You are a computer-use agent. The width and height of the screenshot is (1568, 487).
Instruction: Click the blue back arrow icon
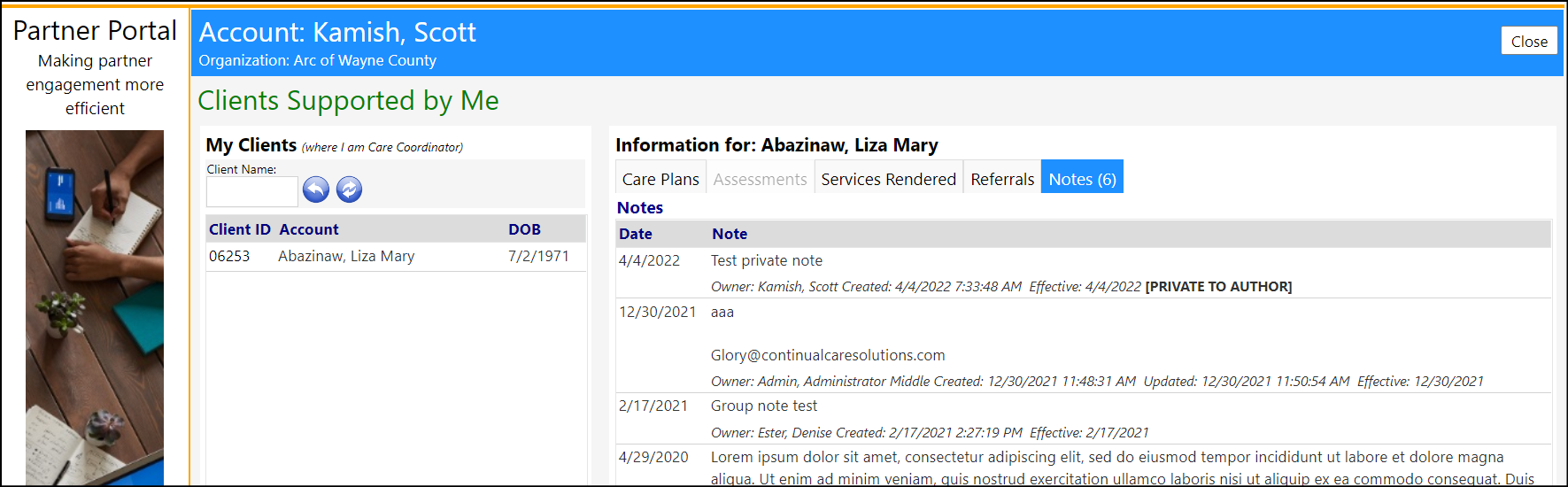tap(316, 189)
